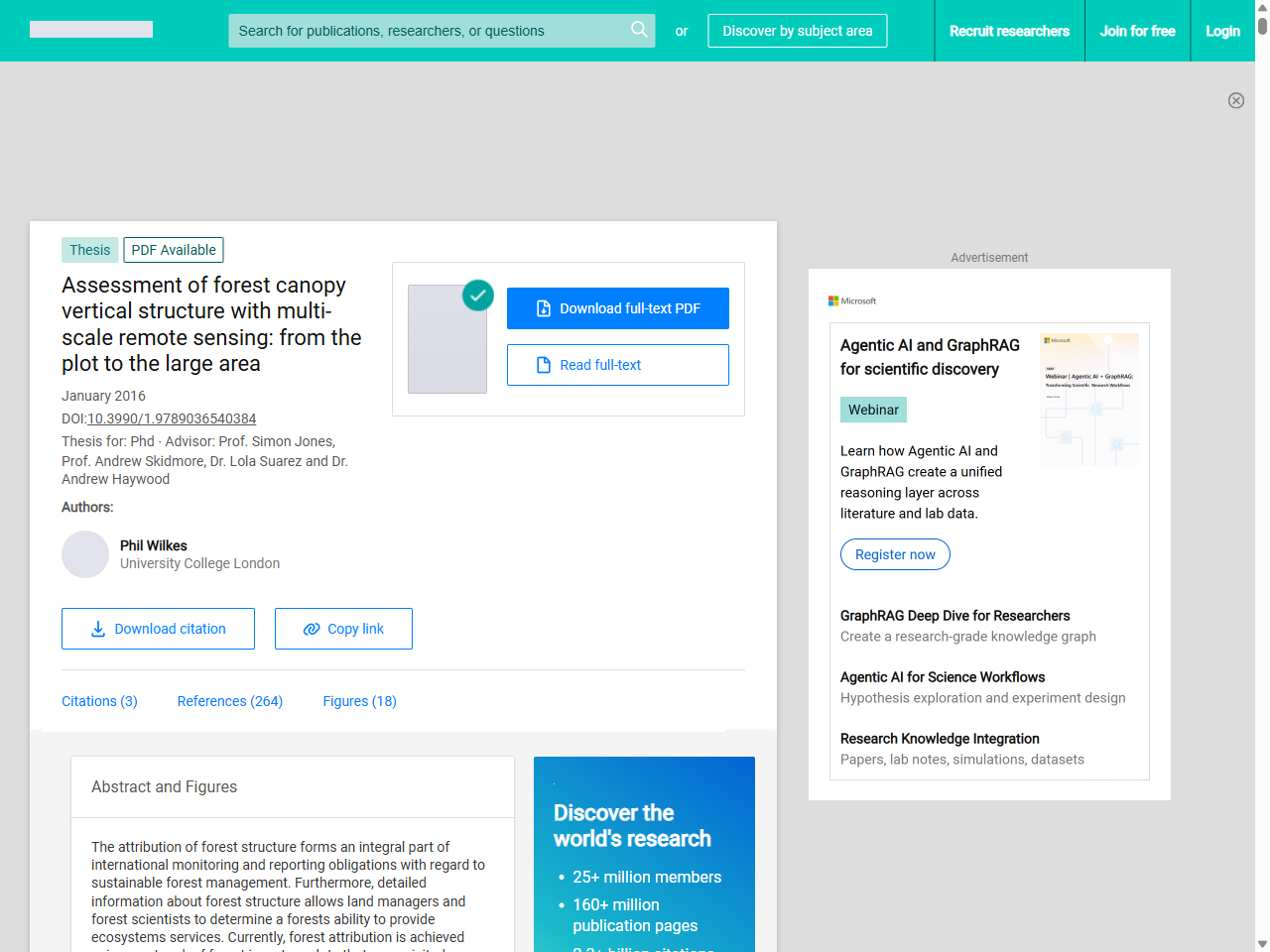The height and width of the screenshot is (952, 1270).
Task: Click the webinar ad thumbnail image
Action: click(1088, 399)
